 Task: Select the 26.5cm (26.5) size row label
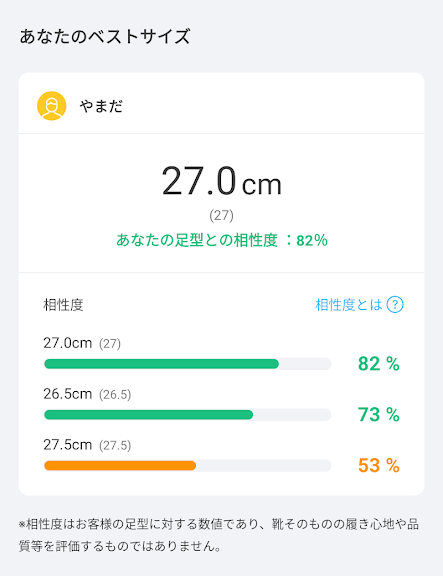coord(87,394)
